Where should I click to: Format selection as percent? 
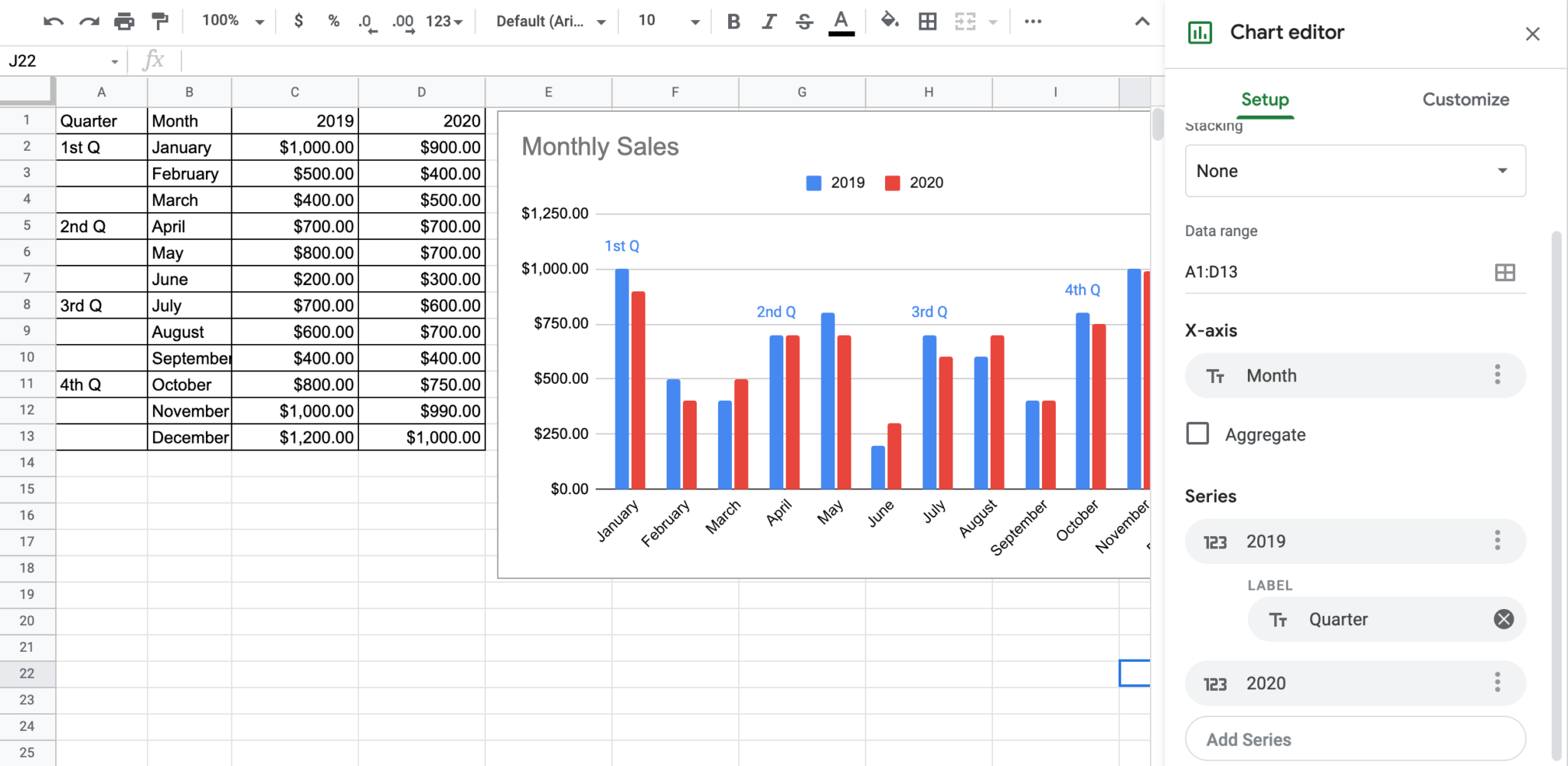[x=334, y=21]
